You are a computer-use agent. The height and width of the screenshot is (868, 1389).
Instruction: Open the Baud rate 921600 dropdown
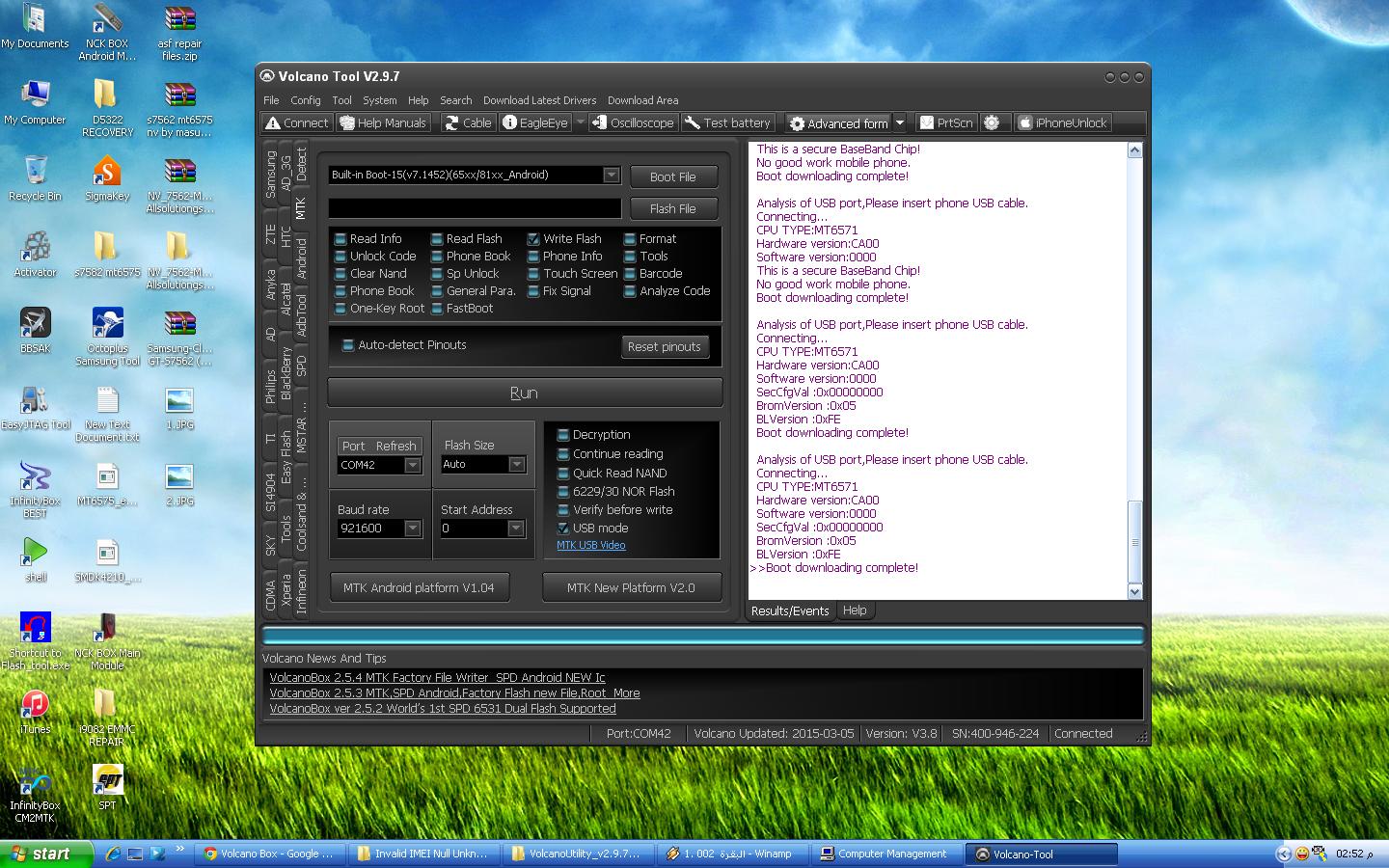tap(412, 528)
